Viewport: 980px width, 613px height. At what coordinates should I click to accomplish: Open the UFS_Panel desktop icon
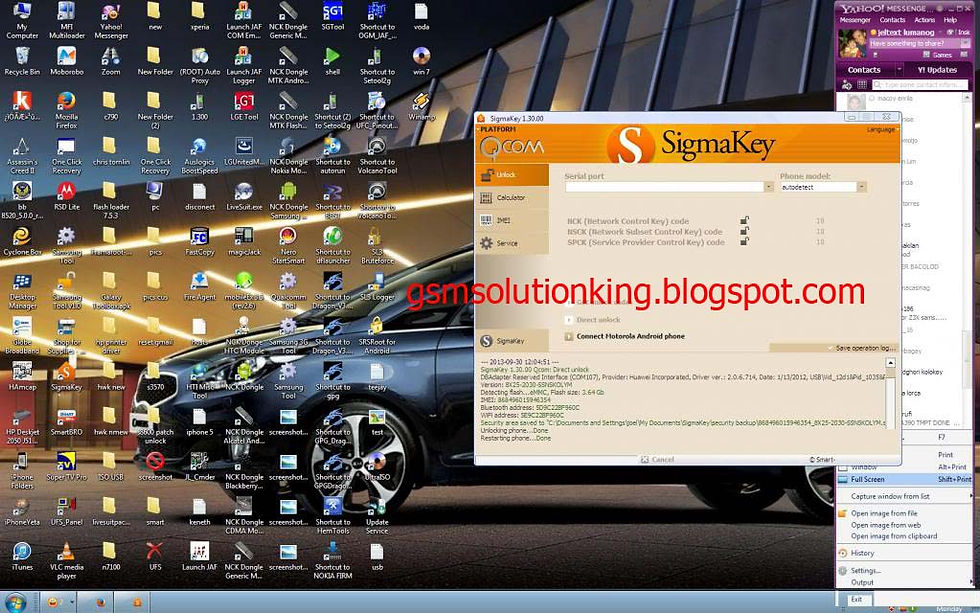point(66,512)
